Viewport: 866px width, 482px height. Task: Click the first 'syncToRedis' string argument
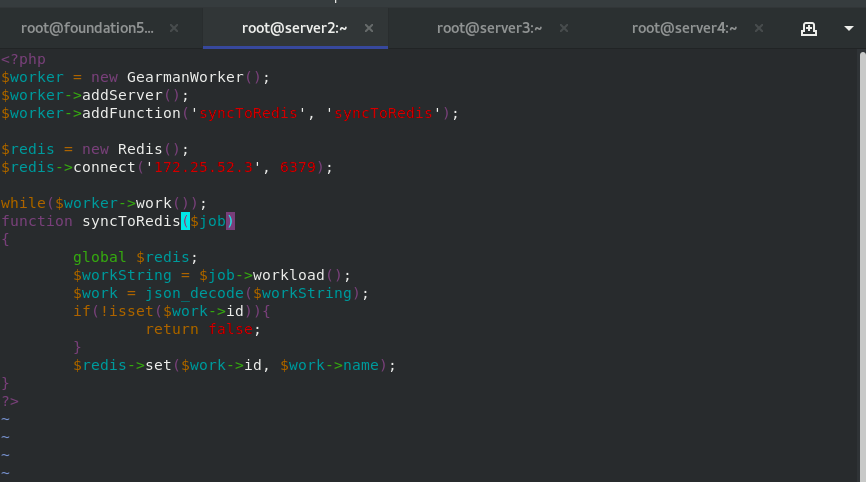click(248, 113)
